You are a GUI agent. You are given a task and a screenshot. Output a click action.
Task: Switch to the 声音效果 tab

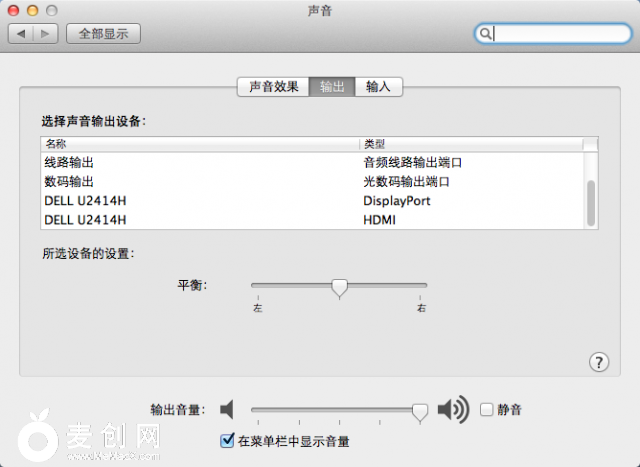(273, 87)
